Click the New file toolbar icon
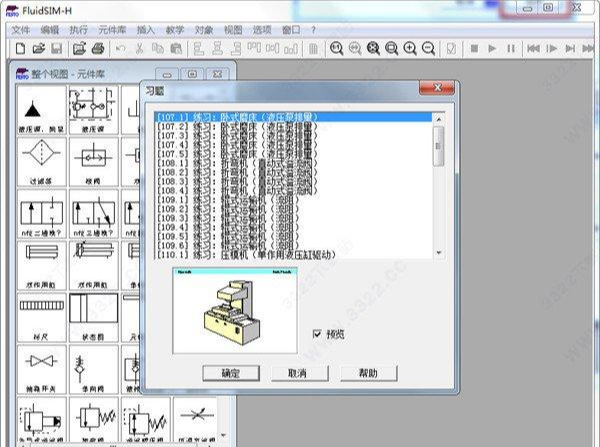 point(20,49)
